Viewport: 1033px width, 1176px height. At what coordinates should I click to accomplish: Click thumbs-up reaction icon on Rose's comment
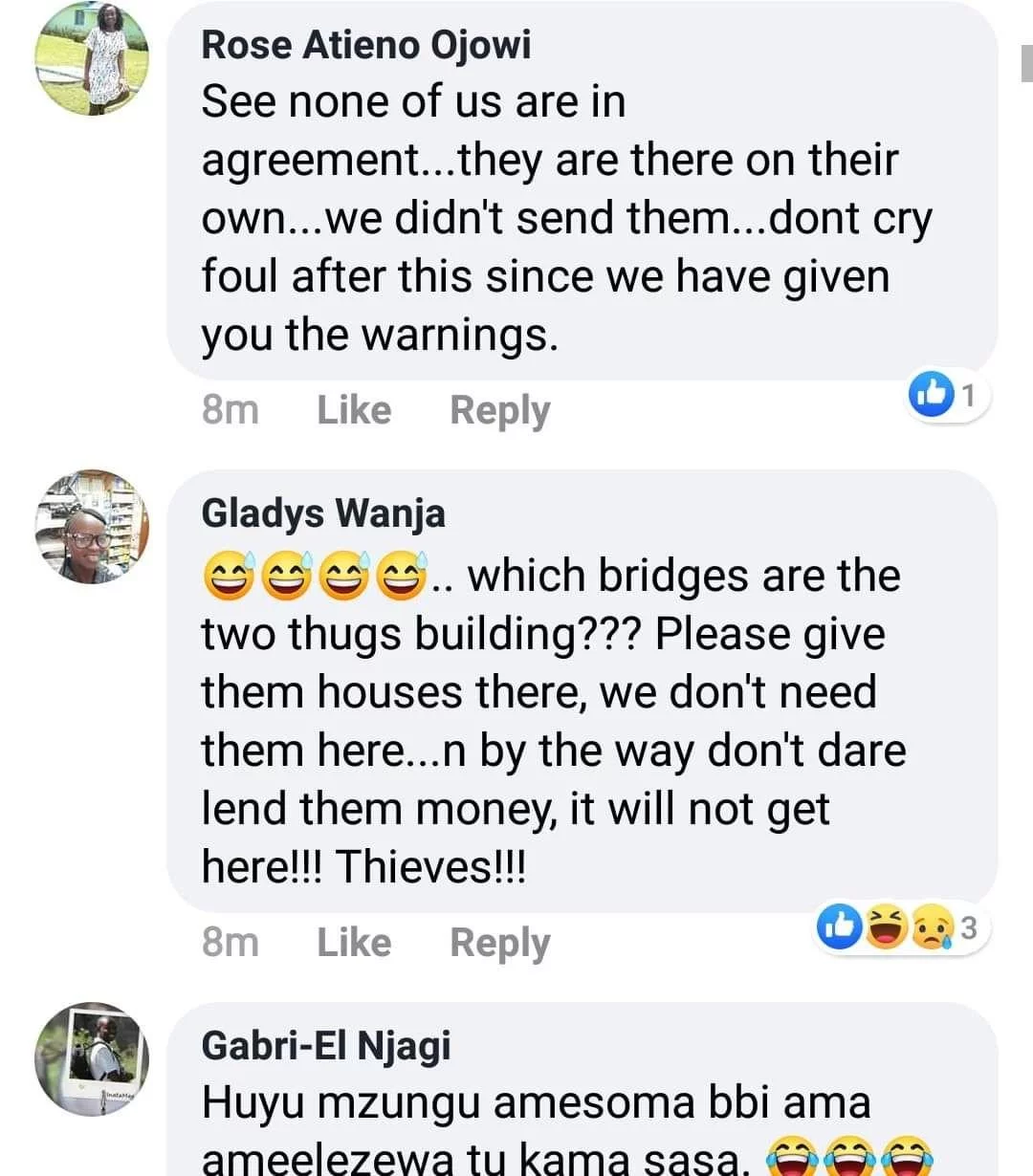click(x=931, y=394)
